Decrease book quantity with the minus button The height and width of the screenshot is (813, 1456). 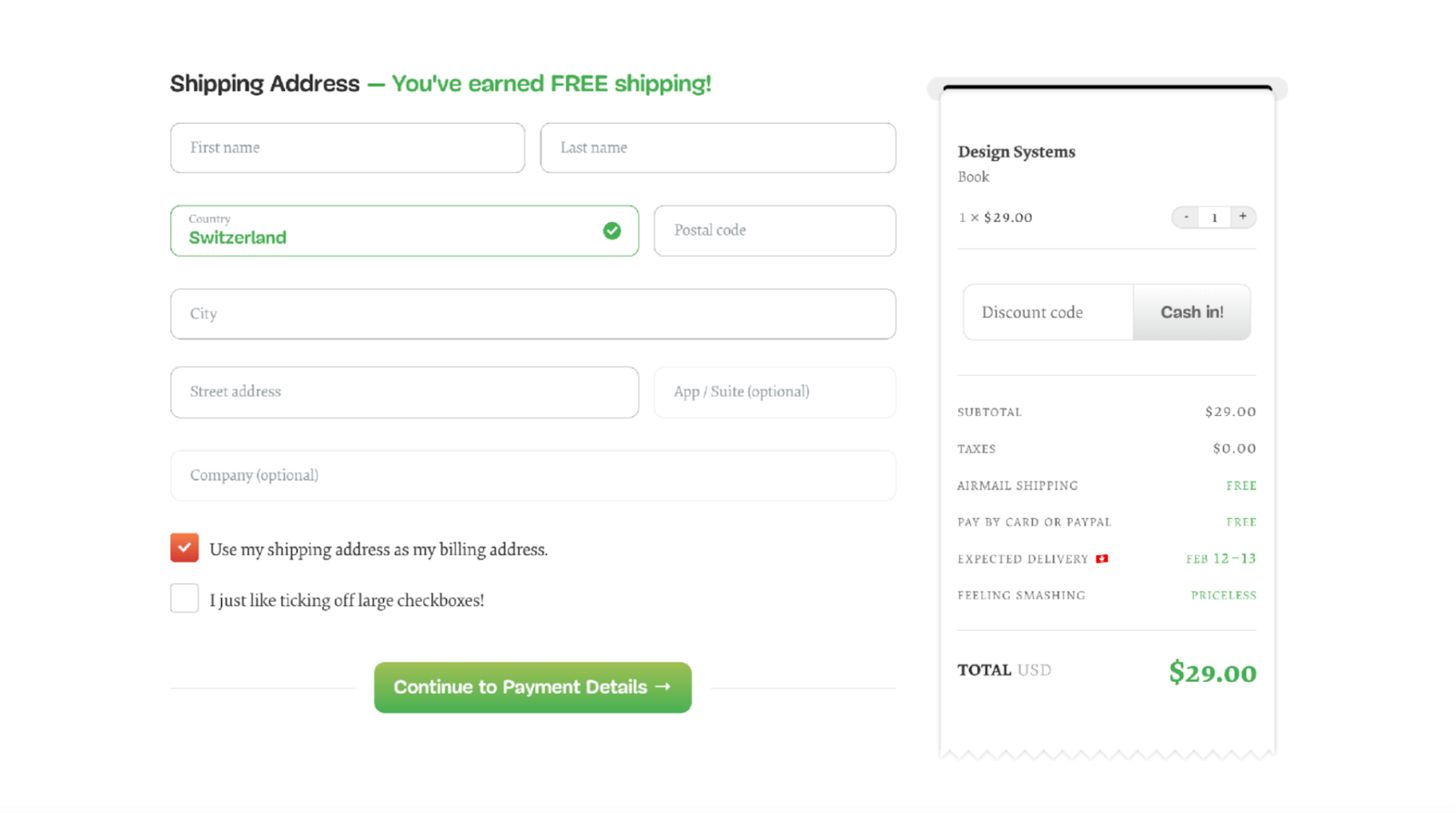pyautogui.click(x=1186, y=217)
